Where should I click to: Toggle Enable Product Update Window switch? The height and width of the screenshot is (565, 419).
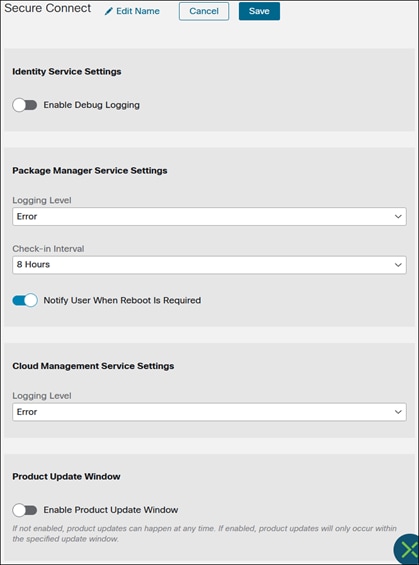coord(25,510)
